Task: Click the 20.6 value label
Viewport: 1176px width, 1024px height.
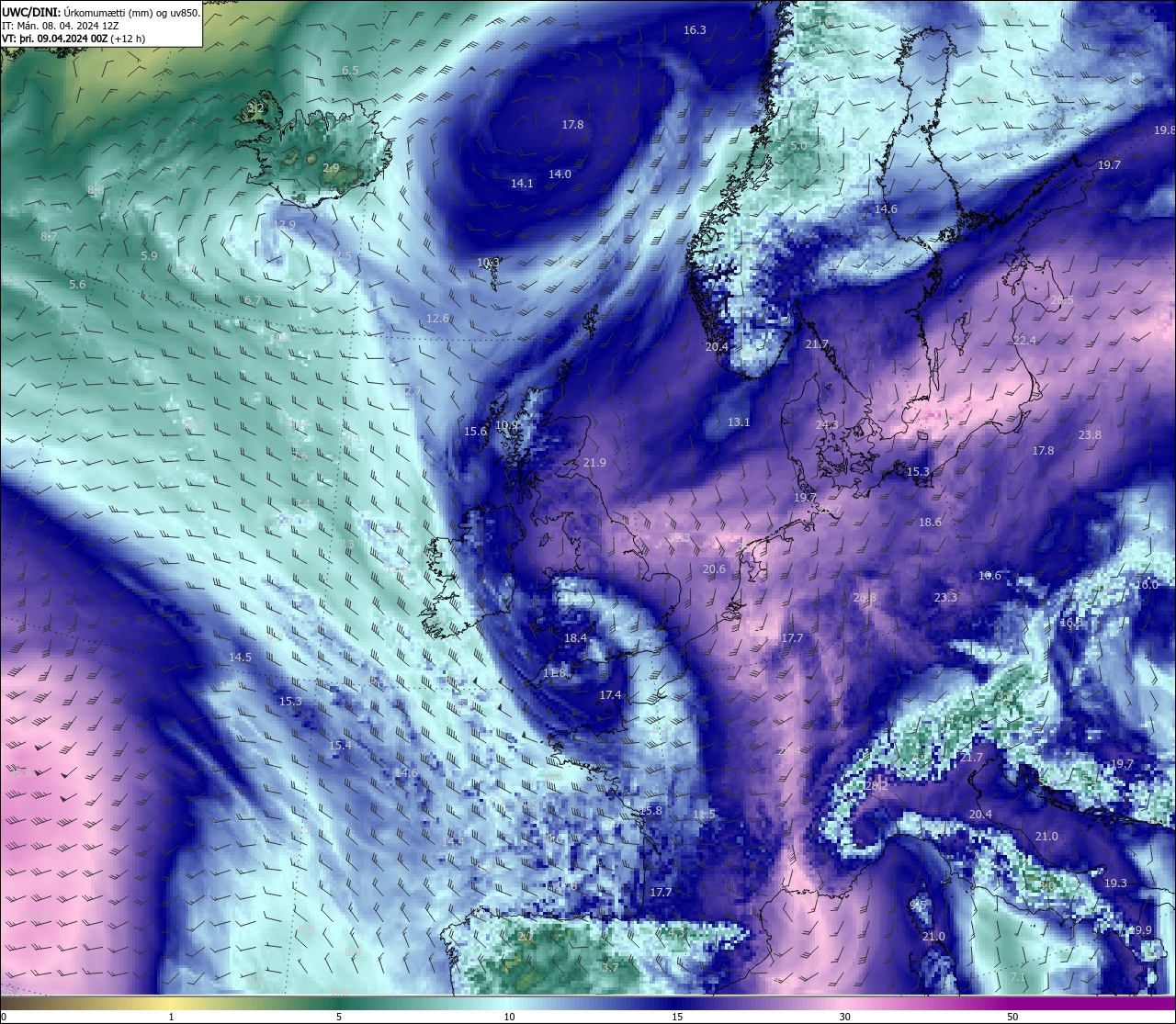Action: [714, 569]
